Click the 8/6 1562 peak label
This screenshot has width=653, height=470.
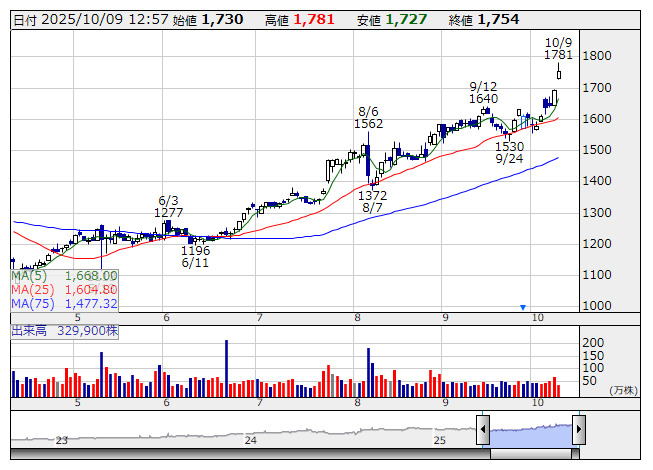tap(369, 117)
